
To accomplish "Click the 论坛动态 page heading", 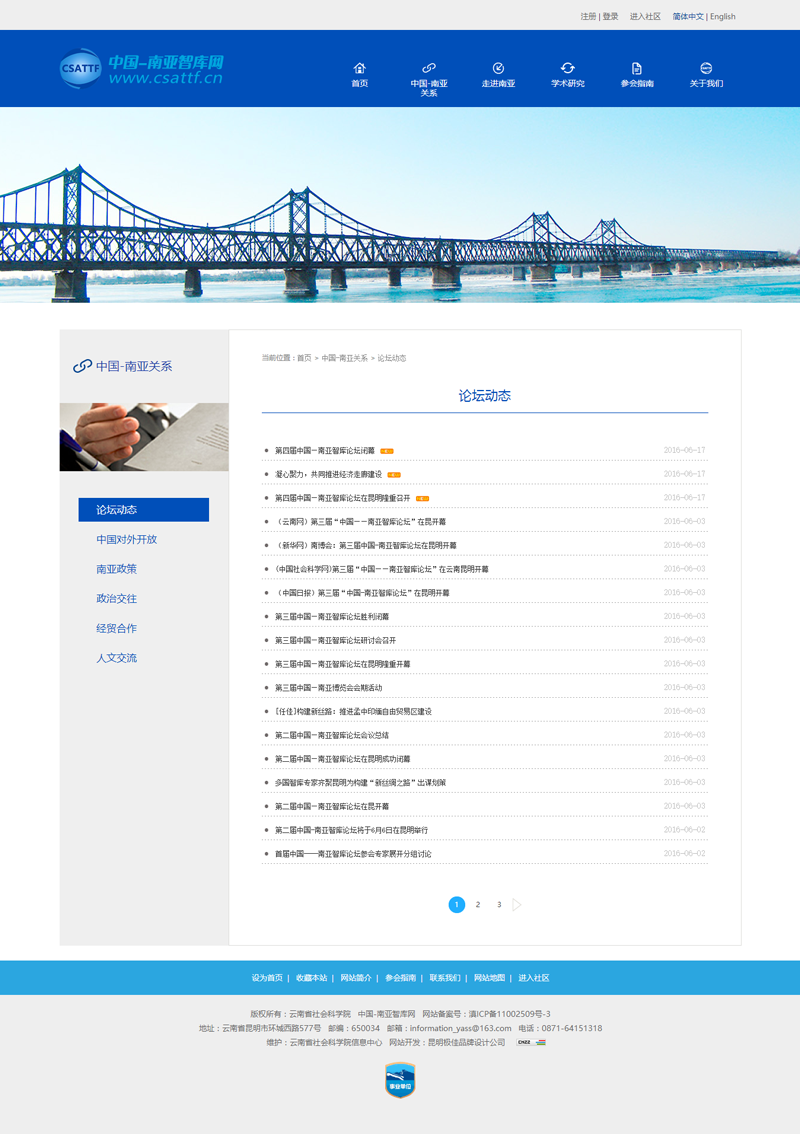I will coord(485,396).
